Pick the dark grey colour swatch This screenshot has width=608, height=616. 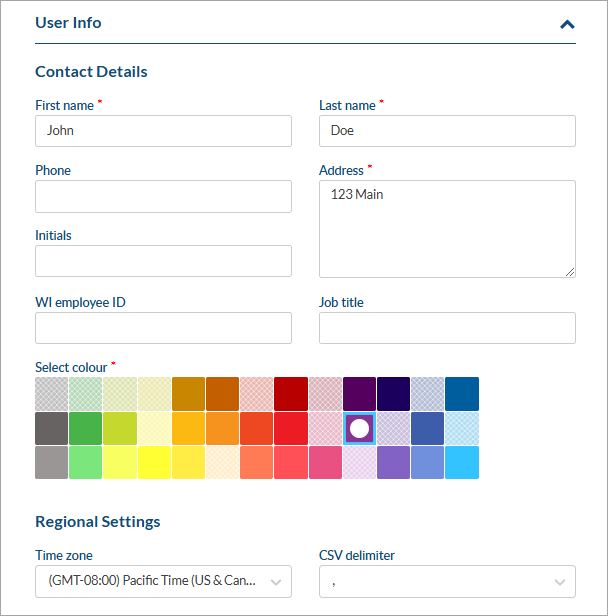(x=52, y=428)
